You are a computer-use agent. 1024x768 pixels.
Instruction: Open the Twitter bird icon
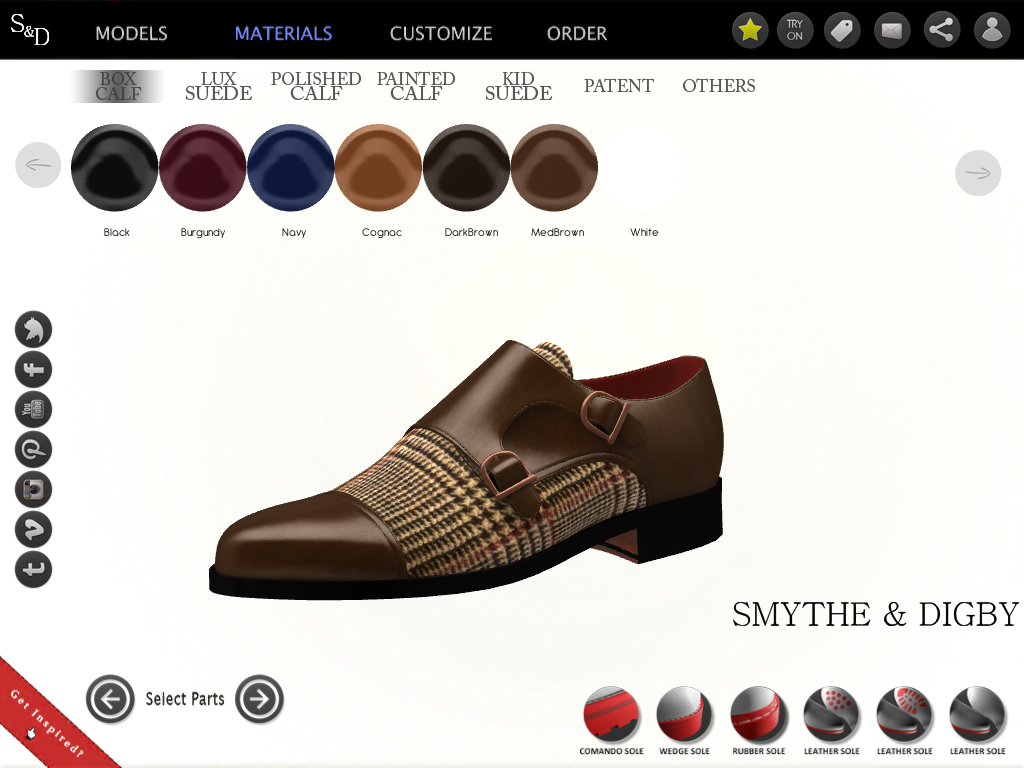pyautogui.click(x=33, y=329)
